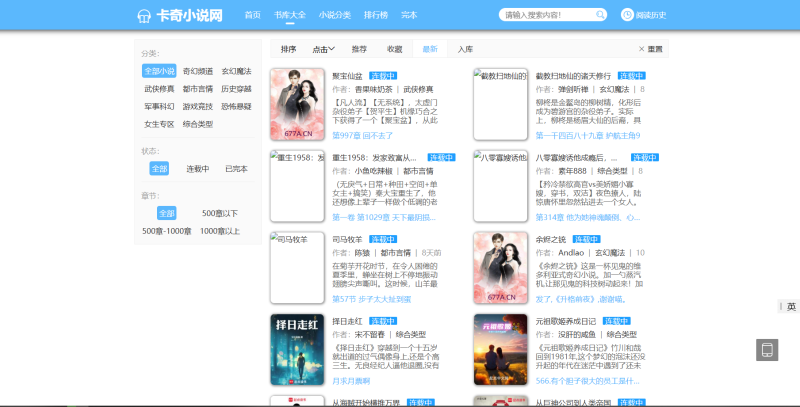Sort by 收藏 tab
Image resolution: width=800 pixels, height=407 pixels.
[x=394, y=49]
